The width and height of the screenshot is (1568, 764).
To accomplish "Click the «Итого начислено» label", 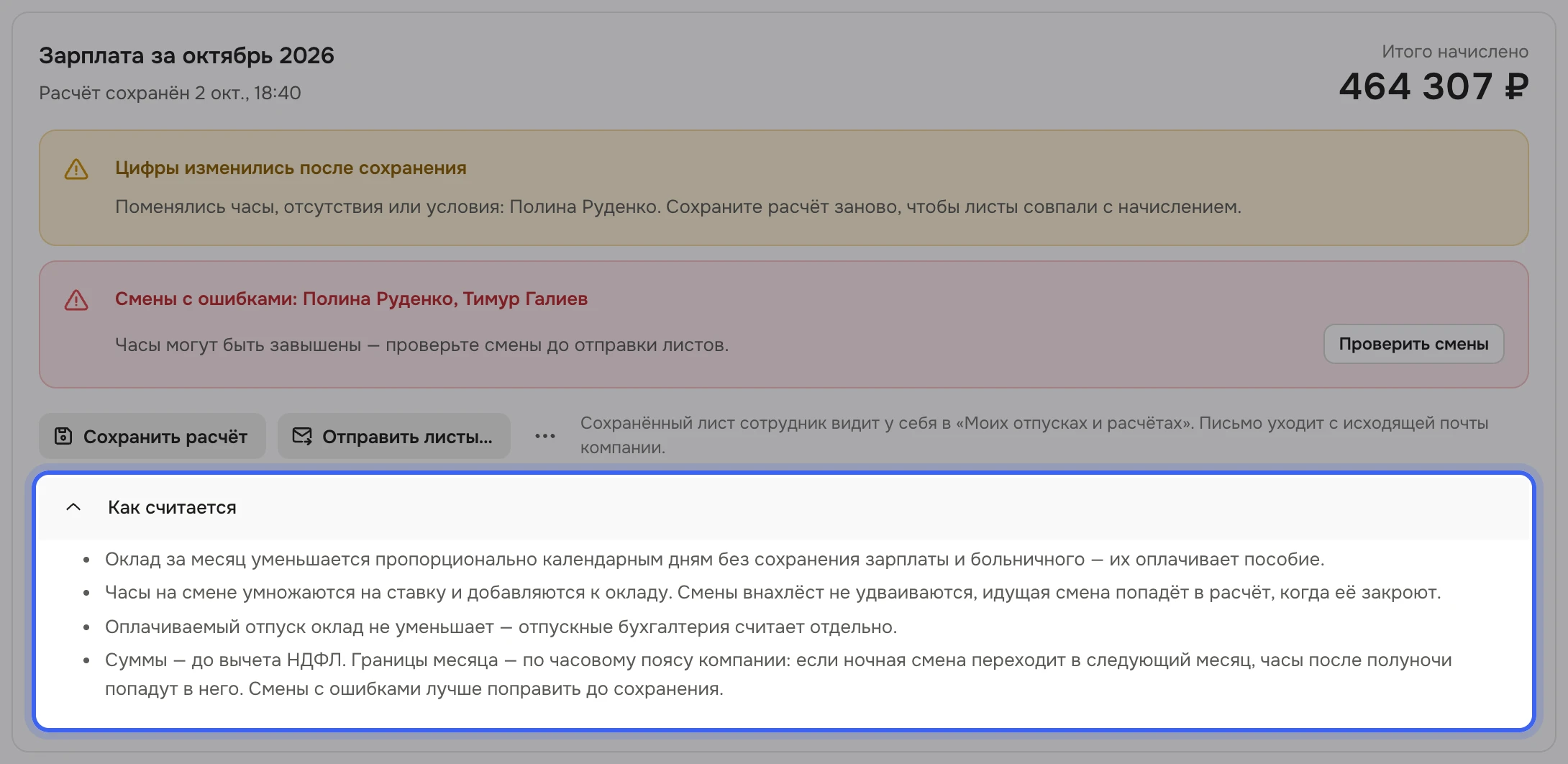I will [1455, 52].
